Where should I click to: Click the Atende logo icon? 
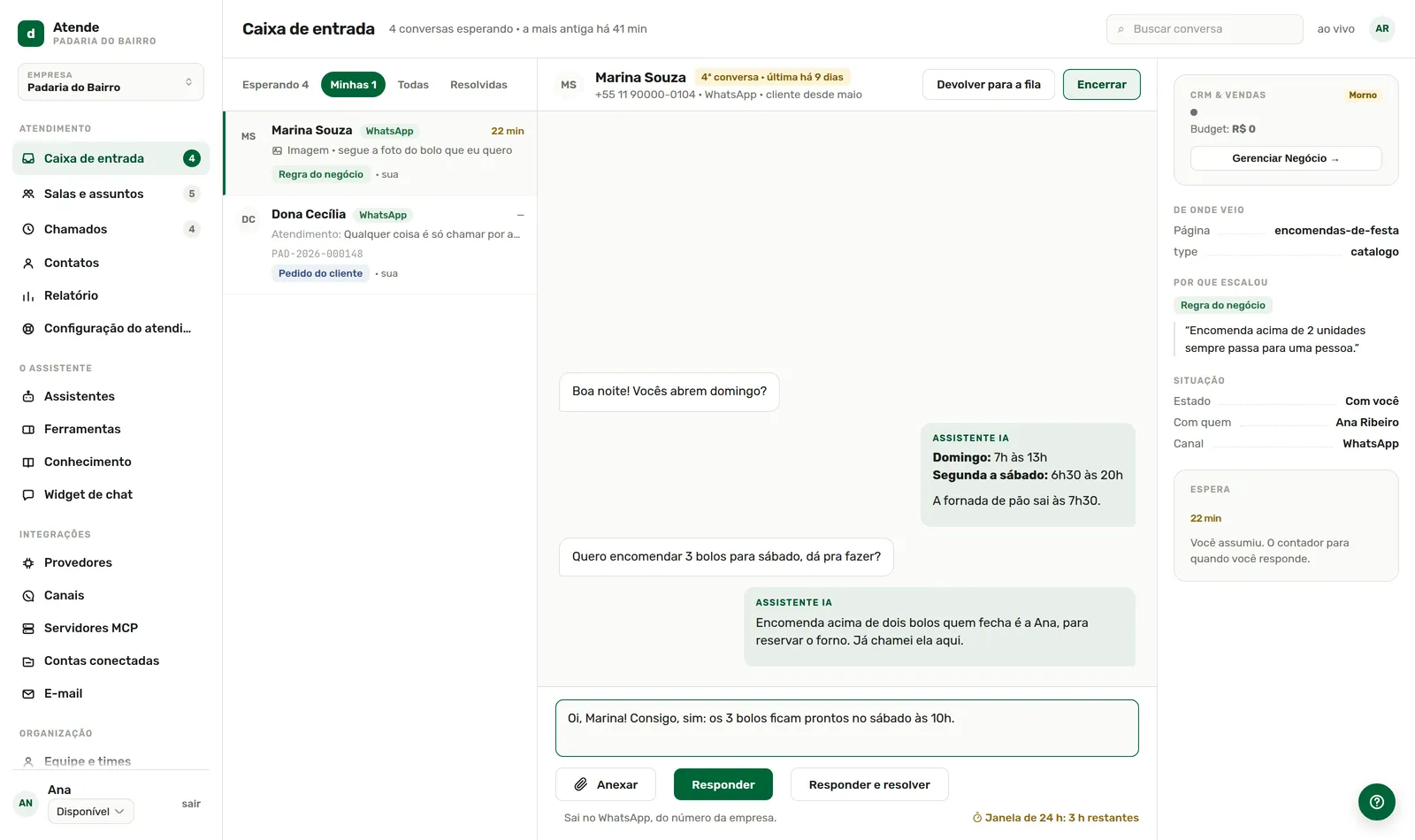pyautogui.click(x=31, y=34)
